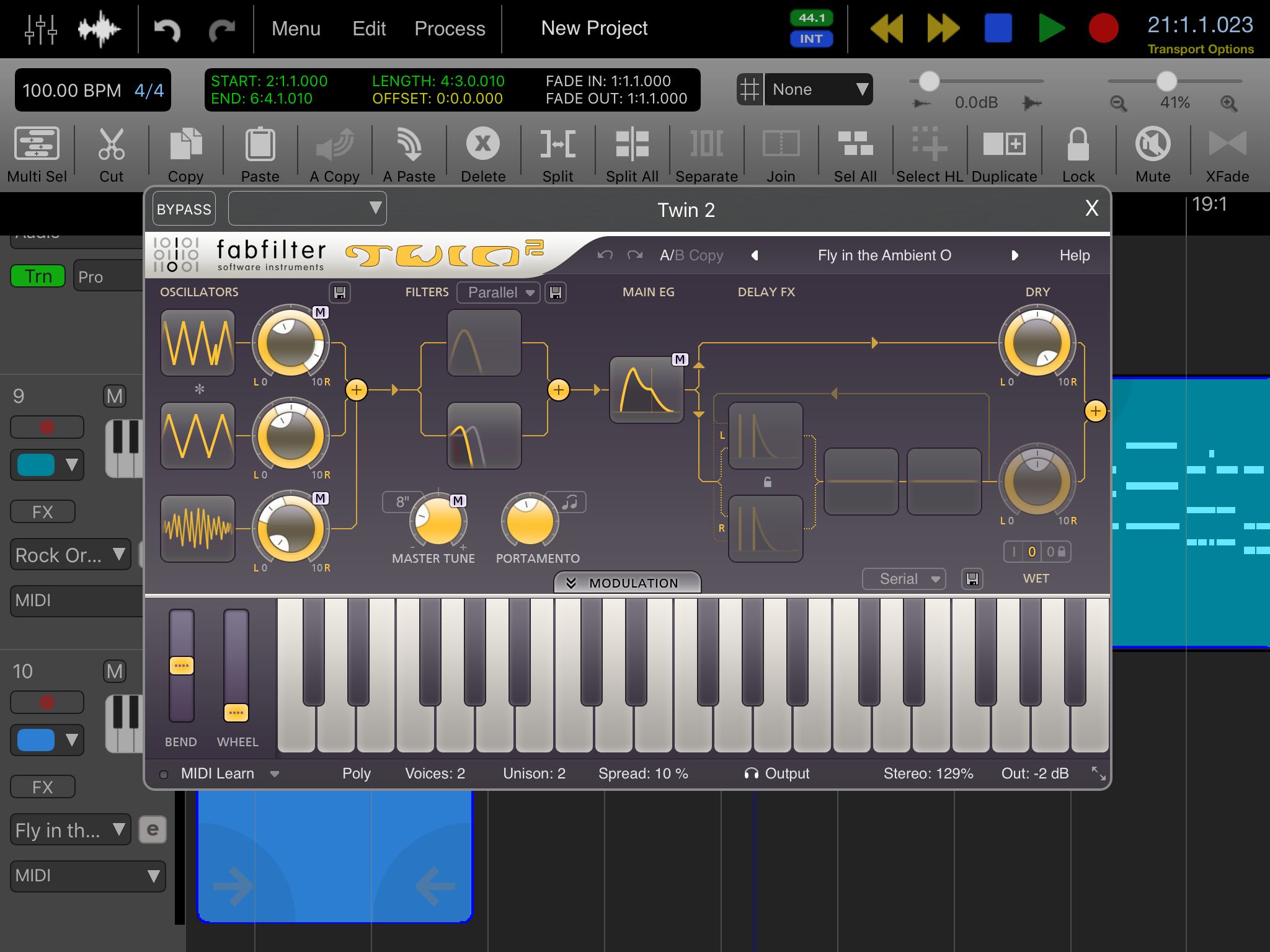This screenshot has width=1270, height=952.
Task: Click the FX button on track 9
Action: 43,512
